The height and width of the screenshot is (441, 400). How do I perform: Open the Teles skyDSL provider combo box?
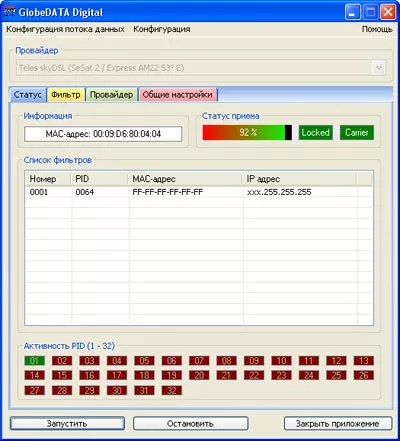[x=201, y=68]
